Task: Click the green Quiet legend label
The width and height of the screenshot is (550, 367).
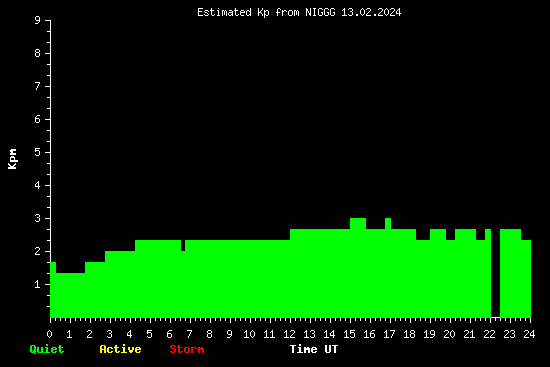Action: (x=47, y=349)
